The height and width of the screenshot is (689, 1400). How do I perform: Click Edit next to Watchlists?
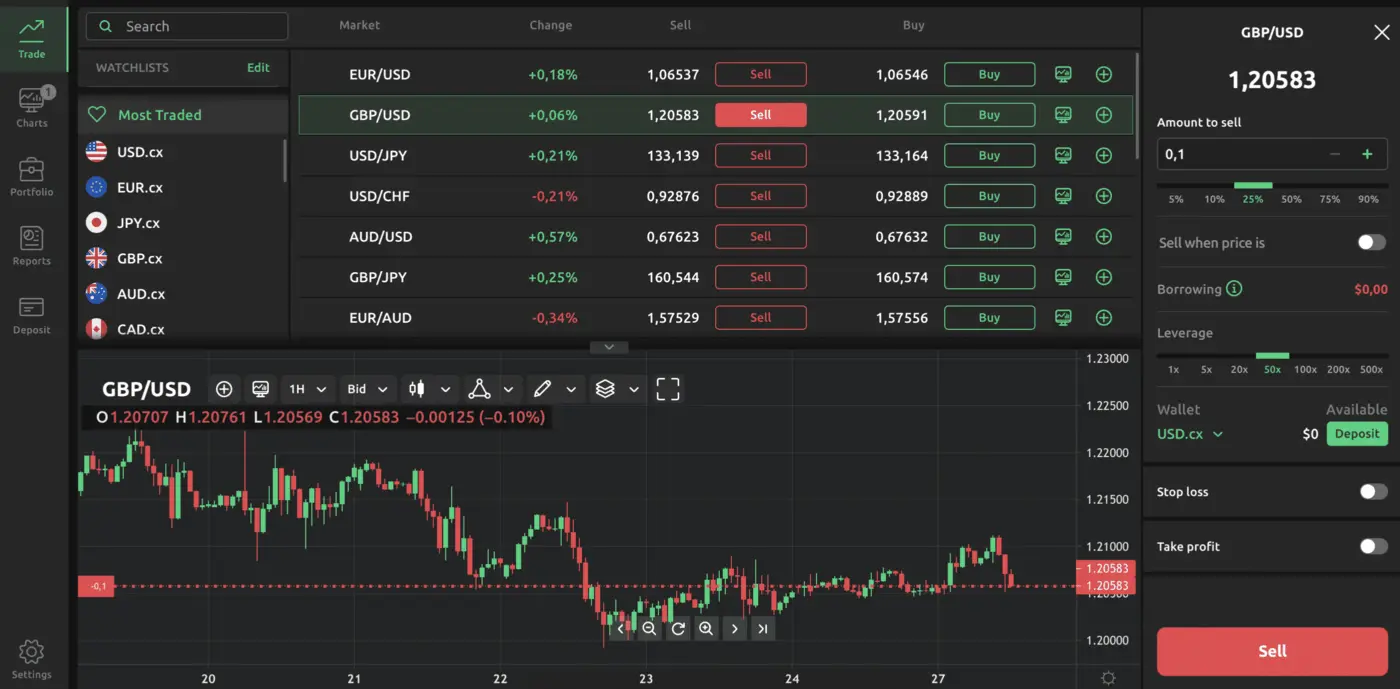[x=258, y=68]
